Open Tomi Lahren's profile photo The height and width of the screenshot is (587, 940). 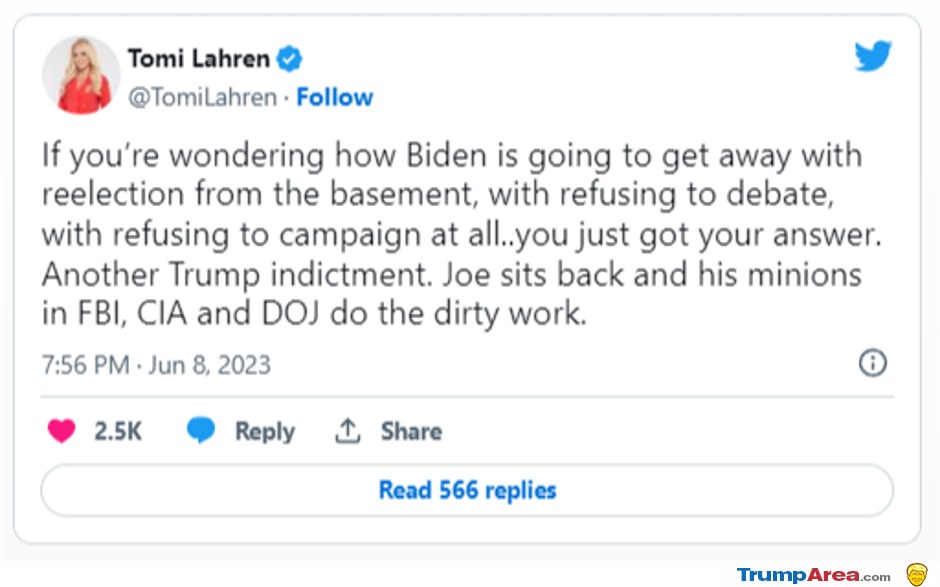(81, 75)
